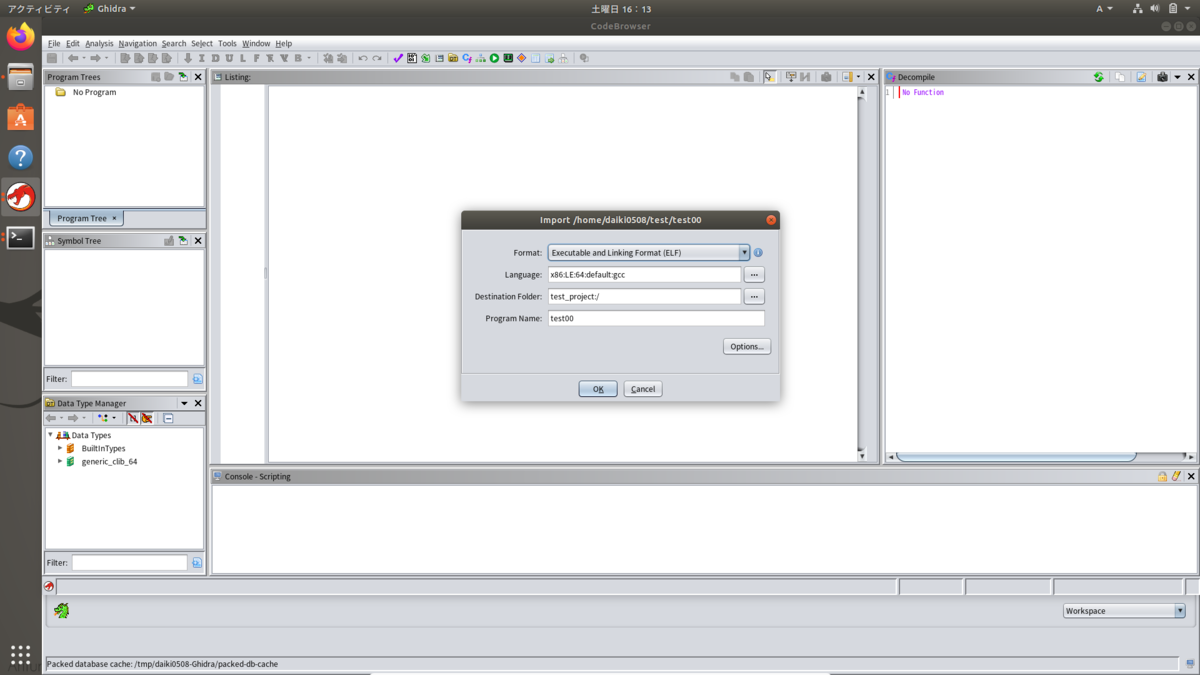Screen dimensions: 1200x675
Task: Click the Ghidra dragon icon at bottom left
Action: point(61,610)
